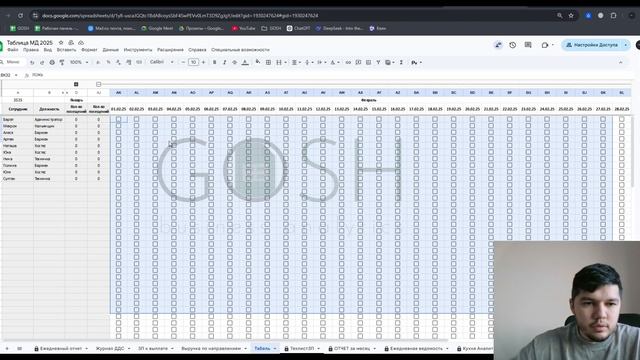Tick the 01.02.25 checkbox in the Султан row
This screenshot has height=360, width=640.
[118, 179]
